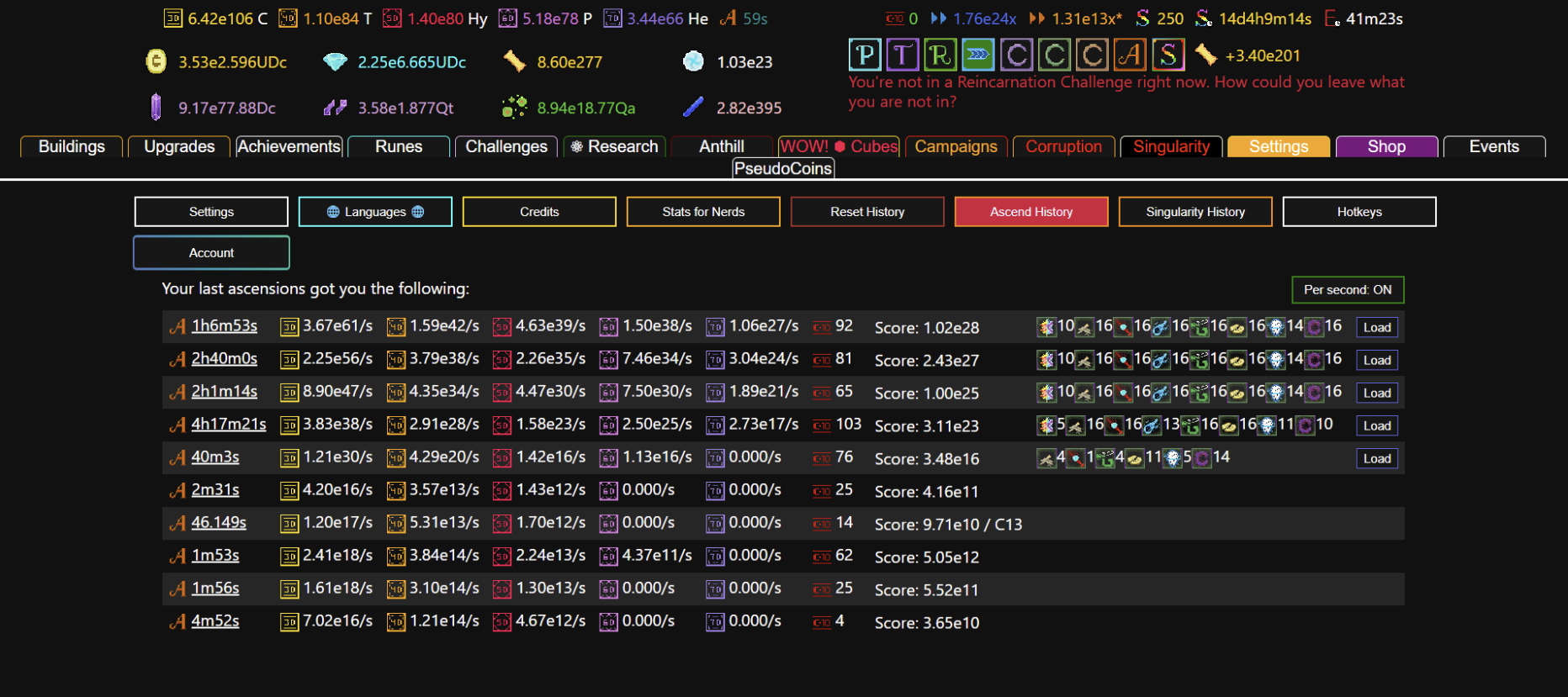This screenshot has width=1568, height=697.
Task: Click the blue arrows icon on green
Action: (977, 55)
